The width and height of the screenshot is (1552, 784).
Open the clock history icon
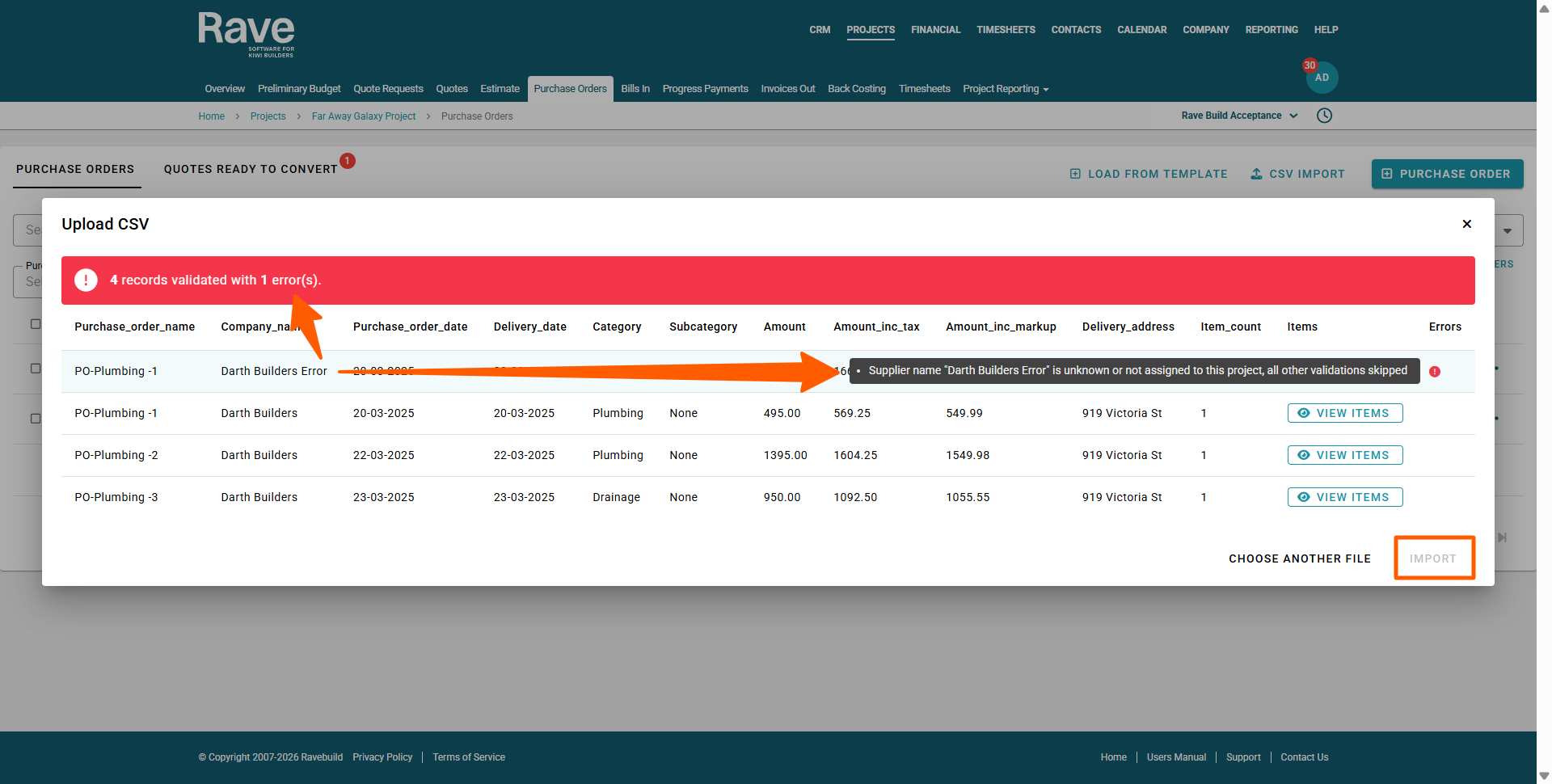pos(1324,116)
